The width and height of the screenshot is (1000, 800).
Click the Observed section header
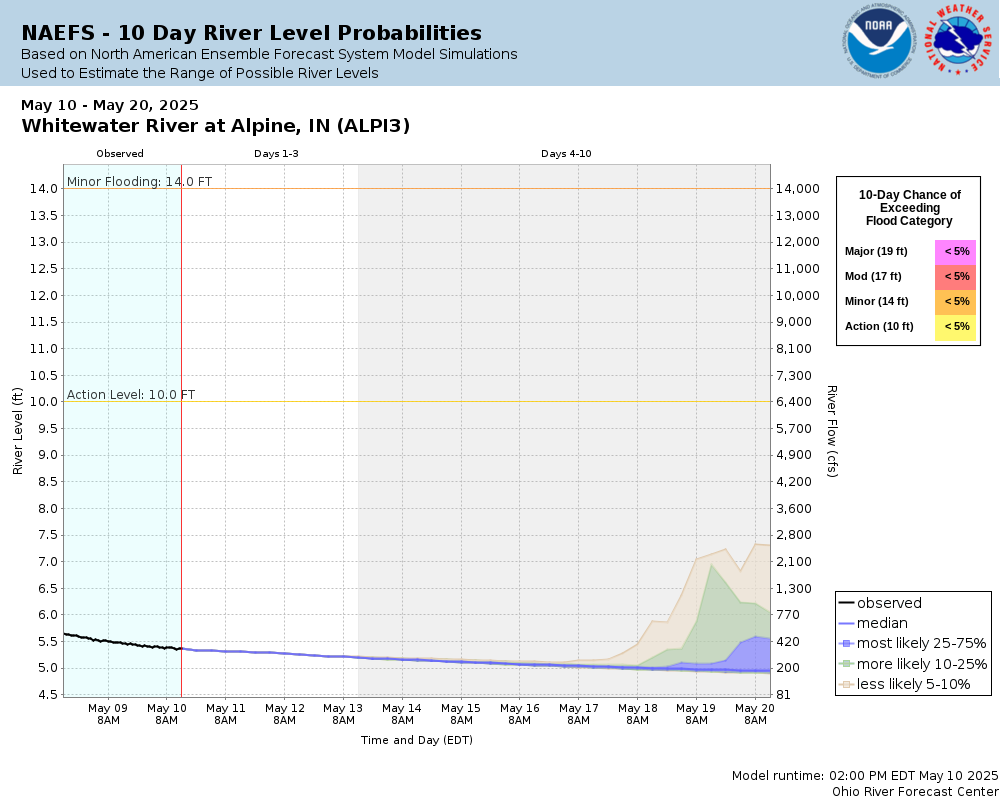[120, 154]
